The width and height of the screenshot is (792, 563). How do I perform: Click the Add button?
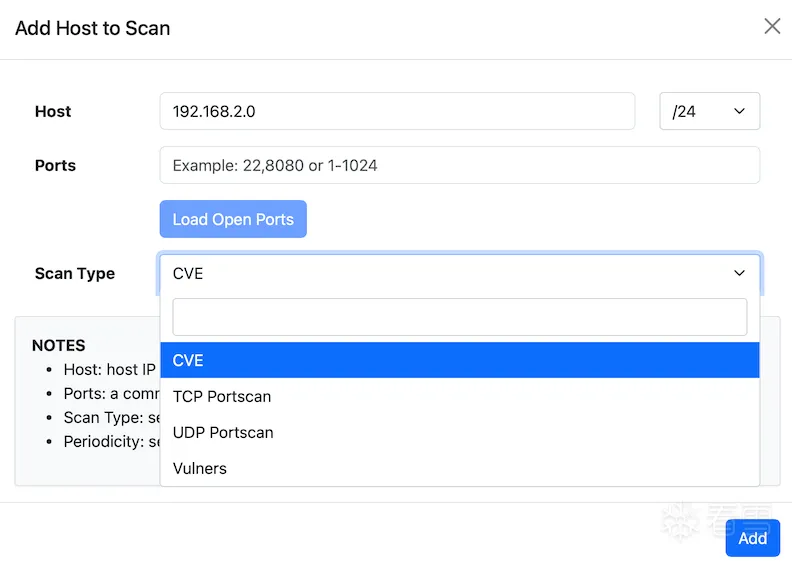tap(752, 538)
